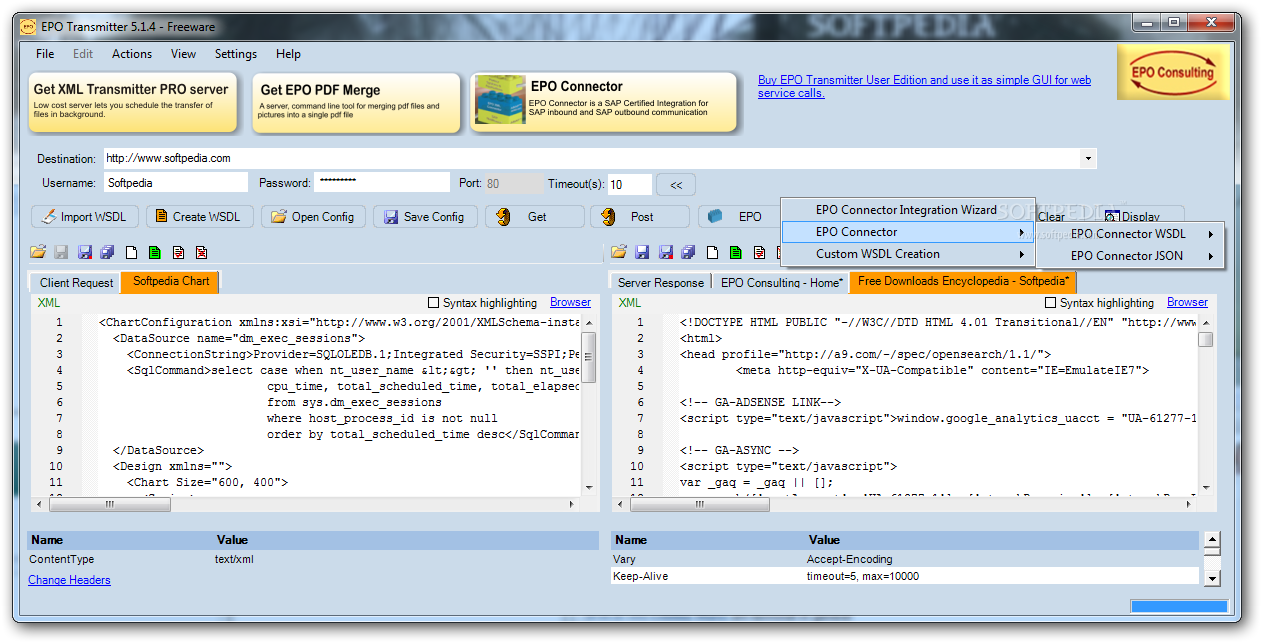The image size is (1262, 643).
Task: Click the EPO Connector banner
Action: click(603, 102)
